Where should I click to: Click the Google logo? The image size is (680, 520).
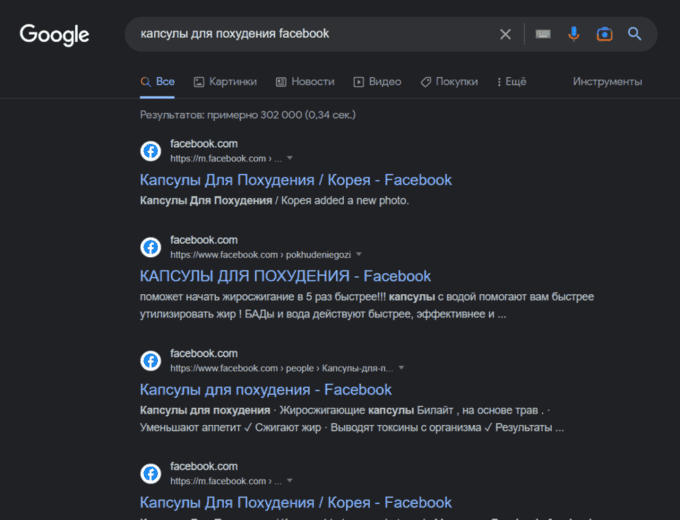(54, 35)
